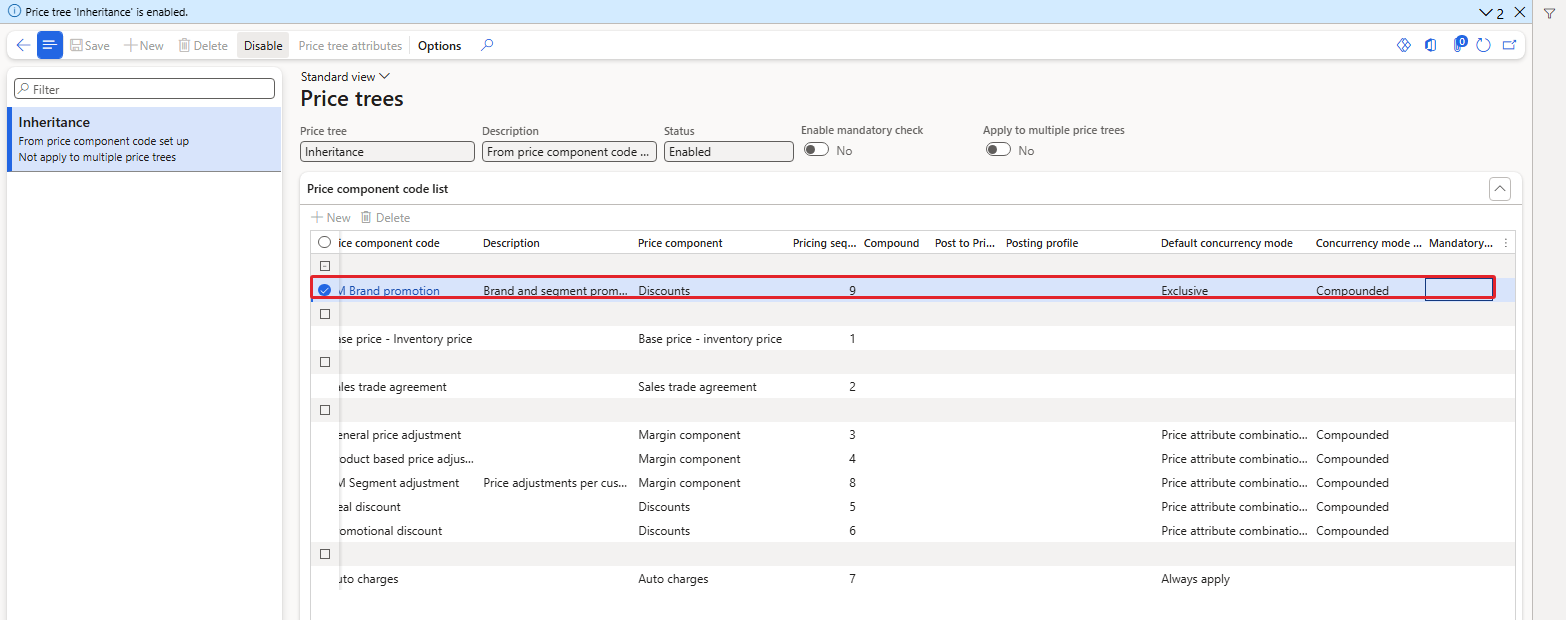Sort by Price component code column
The image size is (1566, 620).
(x=390, y=243)
